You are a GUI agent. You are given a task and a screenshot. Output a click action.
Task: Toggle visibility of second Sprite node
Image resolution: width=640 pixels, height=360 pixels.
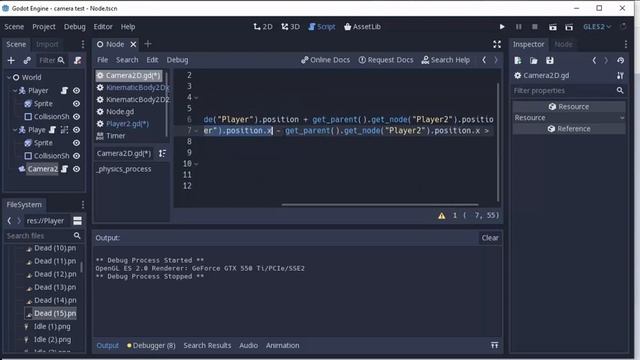(76, 143)
